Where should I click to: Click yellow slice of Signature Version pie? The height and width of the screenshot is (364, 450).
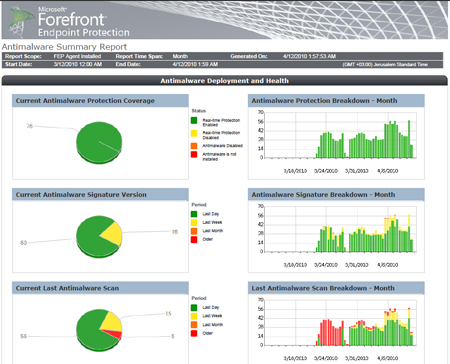[x=113, y=233]
